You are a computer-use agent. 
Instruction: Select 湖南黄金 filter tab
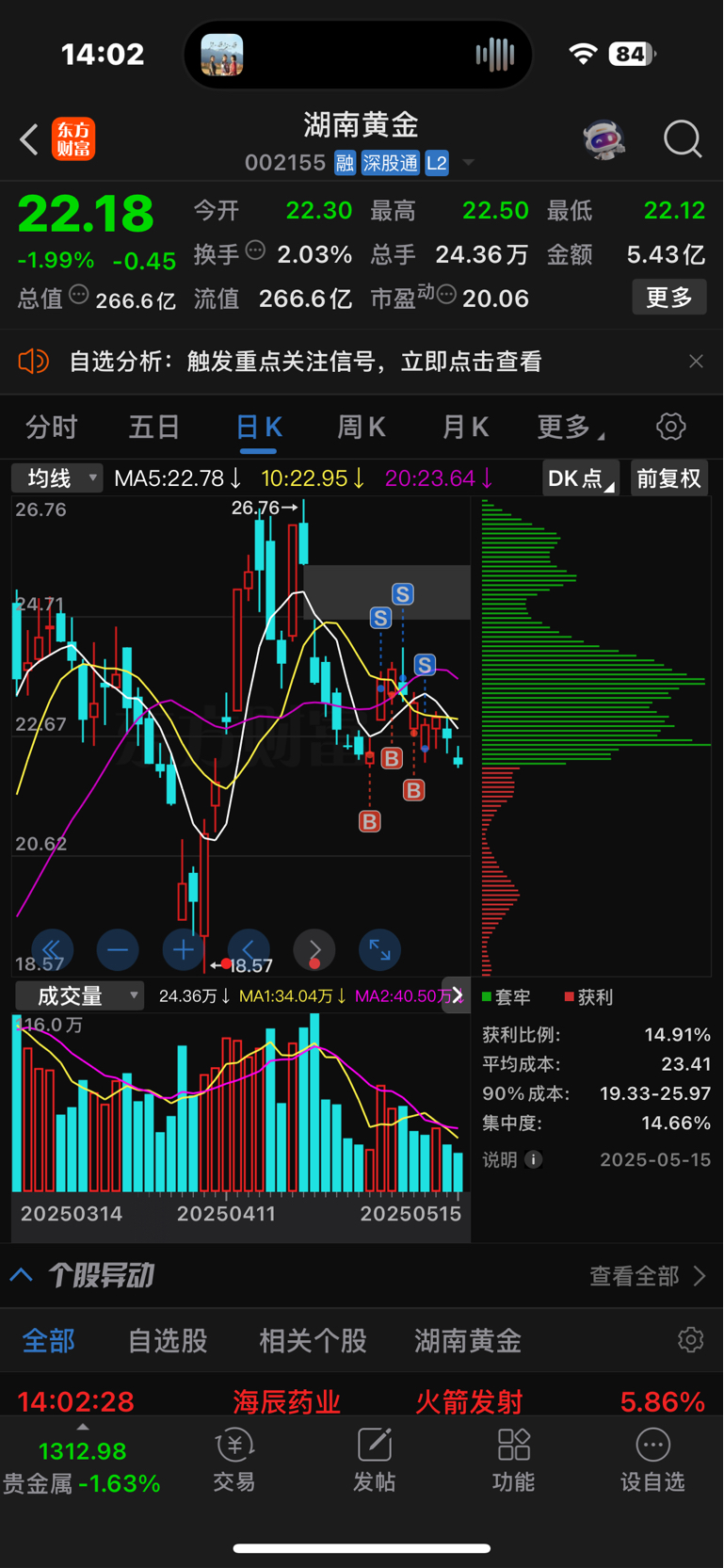(468, 1340)
